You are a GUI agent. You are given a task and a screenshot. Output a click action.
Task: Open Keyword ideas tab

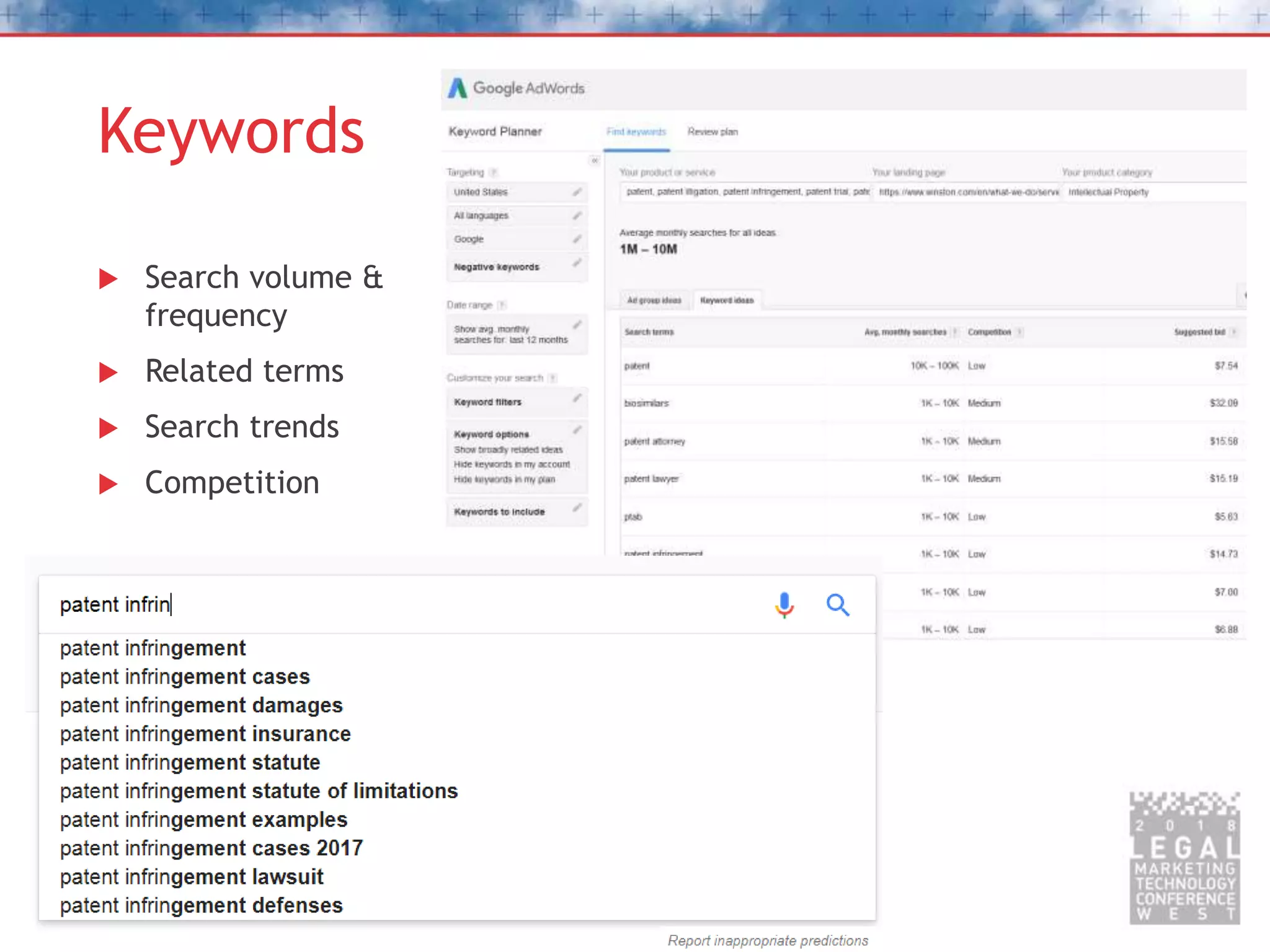727,301
